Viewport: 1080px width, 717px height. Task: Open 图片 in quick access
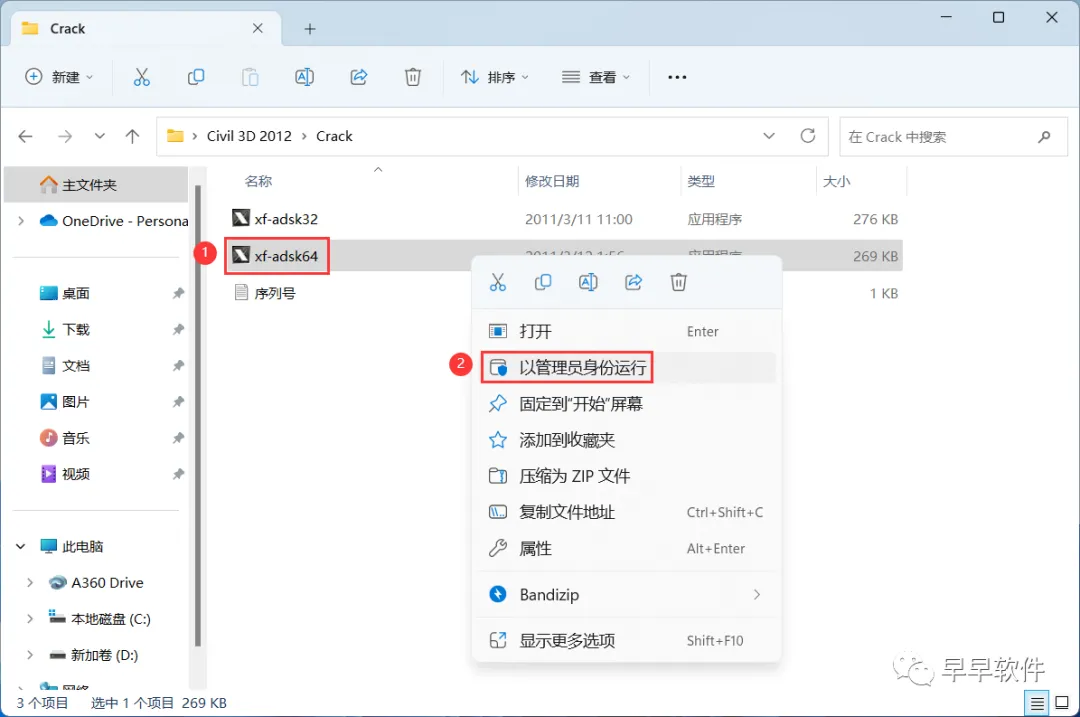pyautogui.click(x=76, y=402)
